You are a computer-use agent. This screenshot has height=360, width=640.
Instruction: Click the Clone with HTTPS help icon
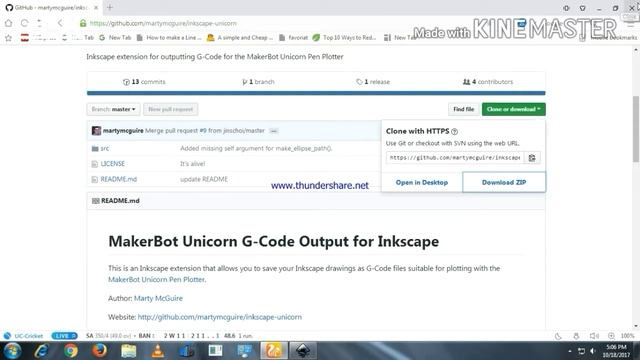[455, 131]
